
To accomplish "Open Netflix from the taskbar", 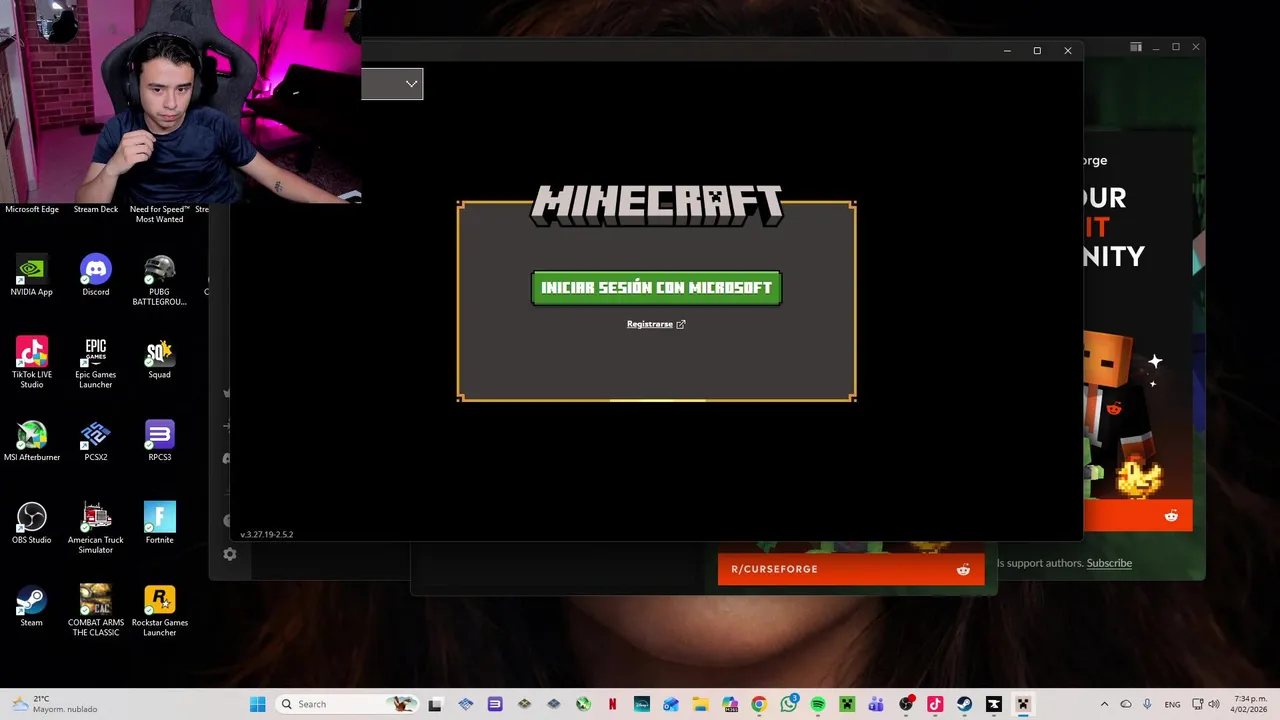I will pos(613,704).
